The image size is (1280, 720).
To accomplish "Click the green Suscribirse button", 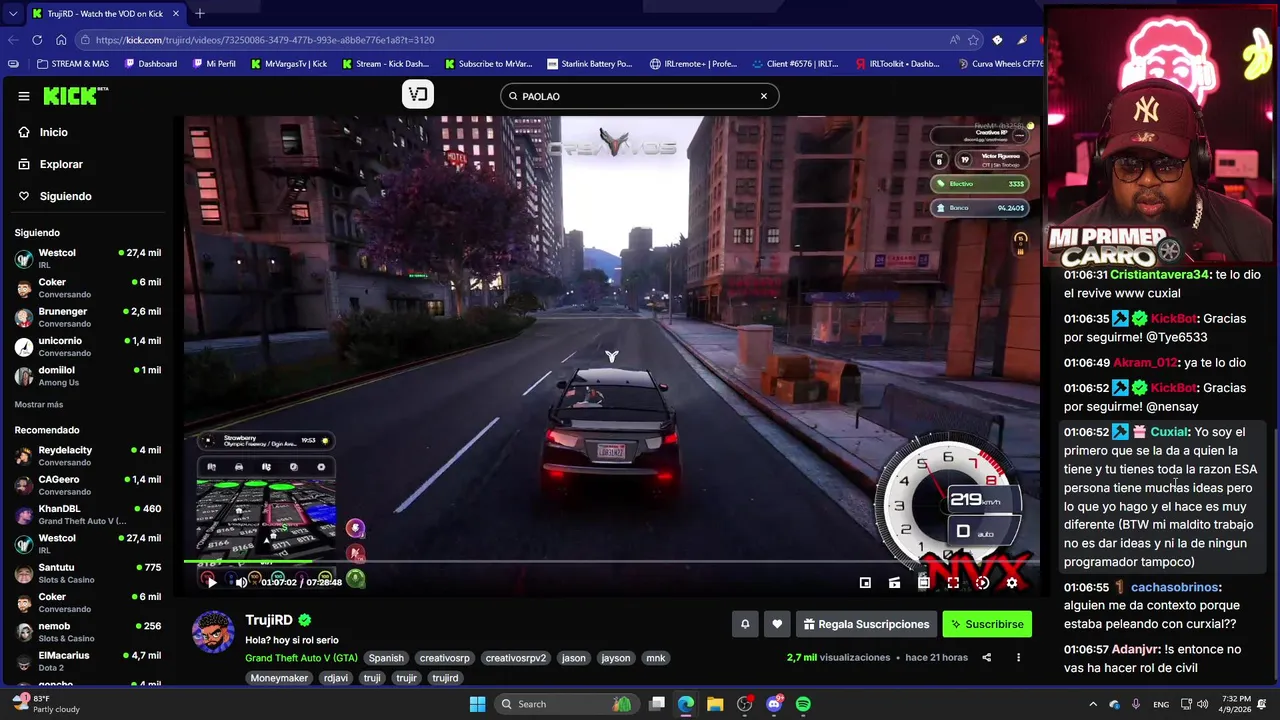I will click(x=987, y=624).
